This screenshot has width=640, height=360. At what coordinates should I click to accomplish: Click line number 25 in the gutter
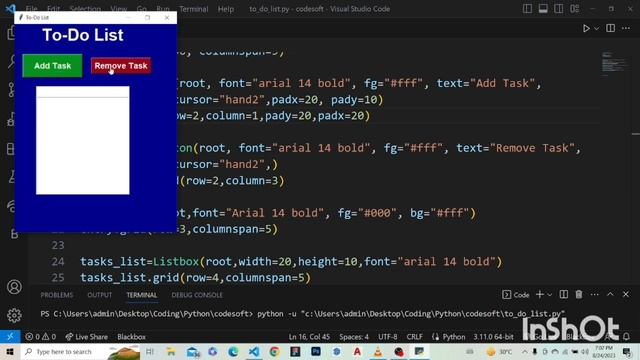click(x=58, y=278)
